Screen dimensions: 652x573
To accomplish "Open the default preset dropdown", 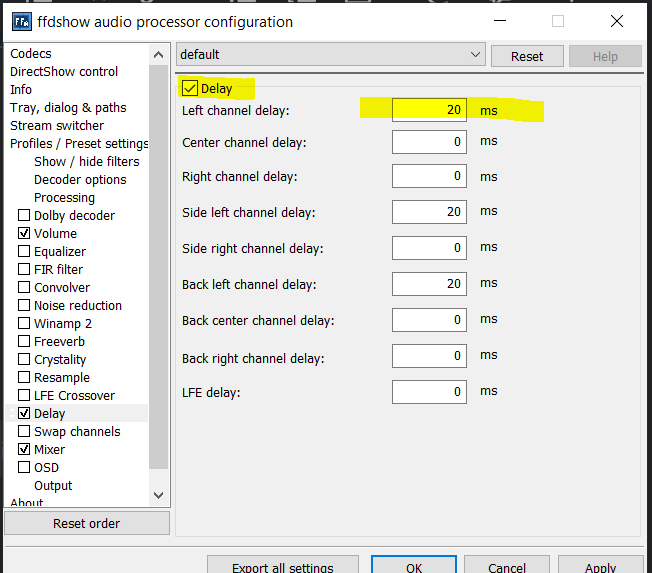I will (x=331, y=54).
